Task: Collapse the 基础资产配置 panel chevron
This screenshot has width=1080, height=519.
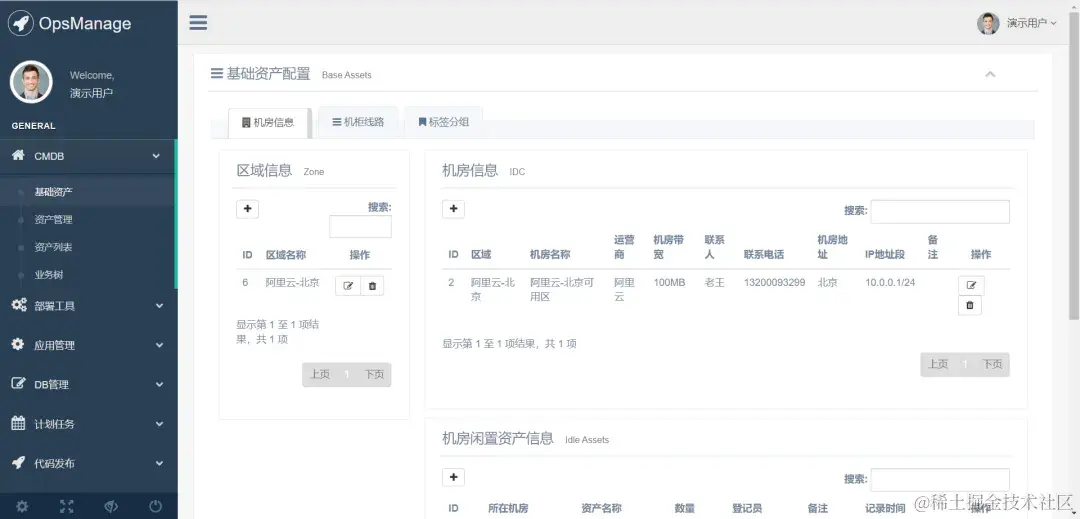Action: tap(990, 74)
